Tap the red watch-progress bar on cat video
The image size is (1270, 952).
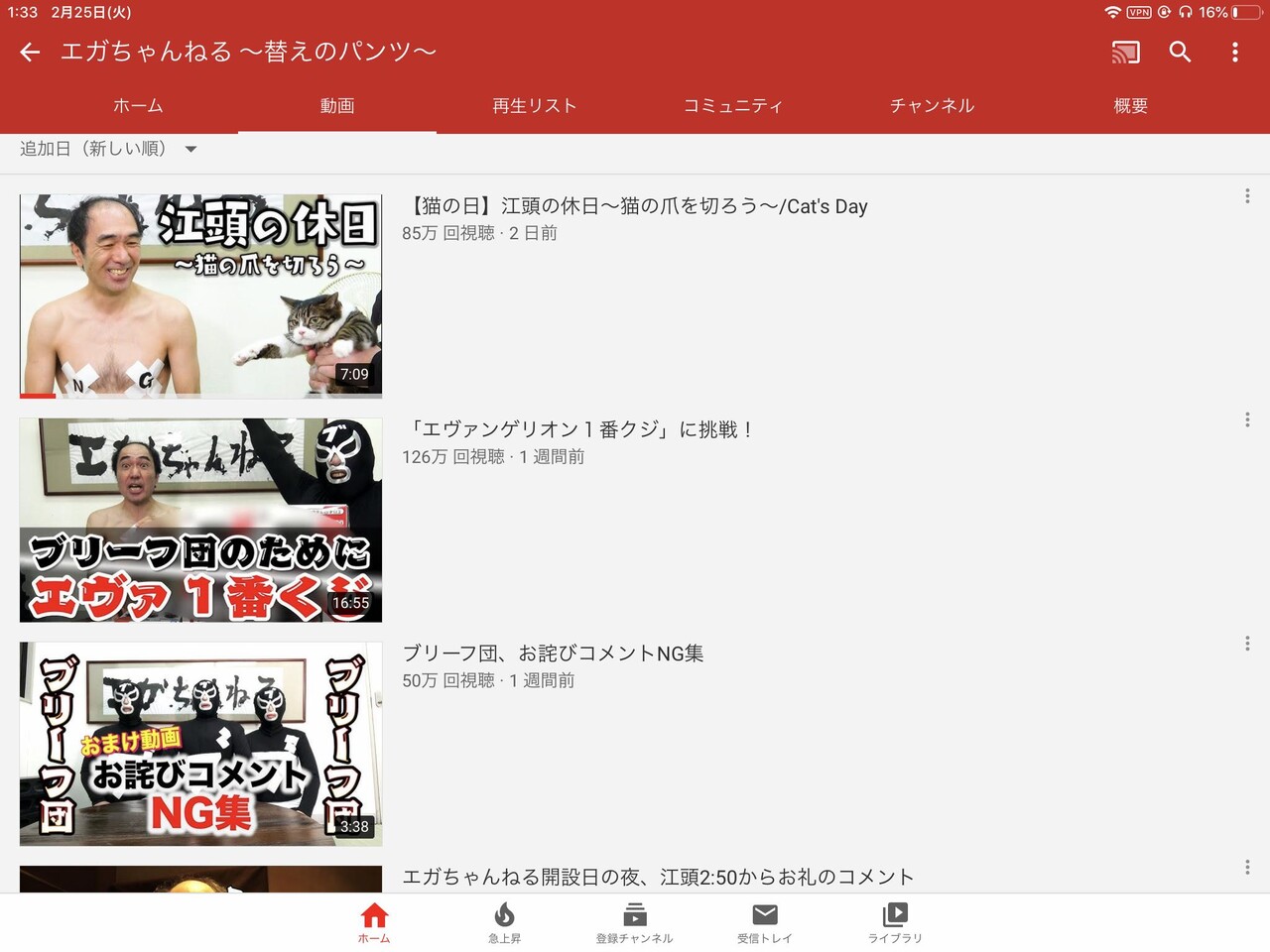point(38,396)
